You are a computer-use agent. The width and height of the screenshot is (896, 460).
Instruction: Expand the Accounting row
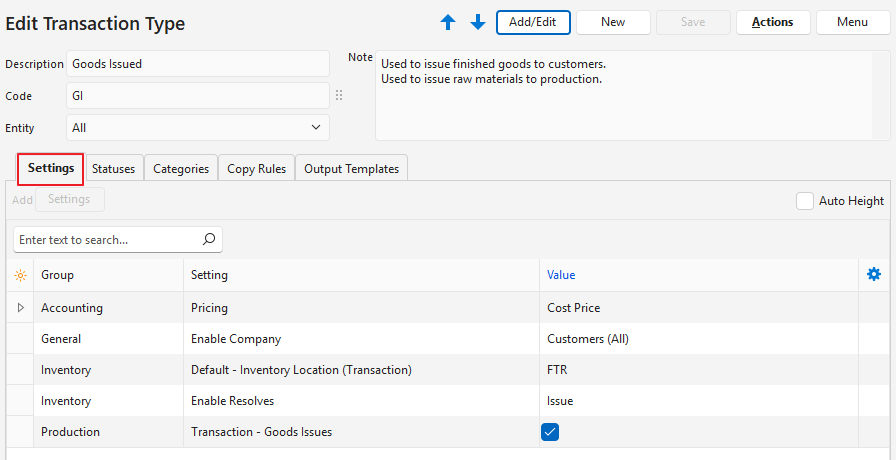(x=21, y=308)
